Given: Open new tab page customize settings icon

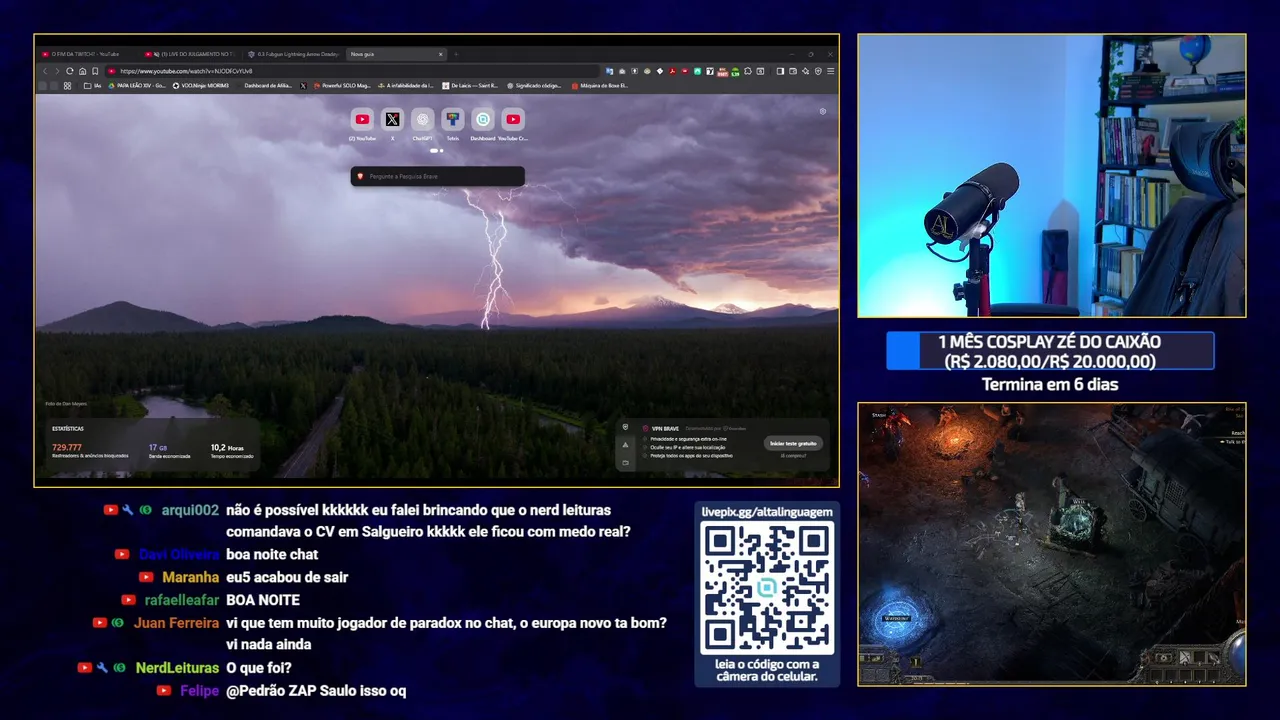Looking at the screenshot, I should pyautogui.click(x=823, y=111).
